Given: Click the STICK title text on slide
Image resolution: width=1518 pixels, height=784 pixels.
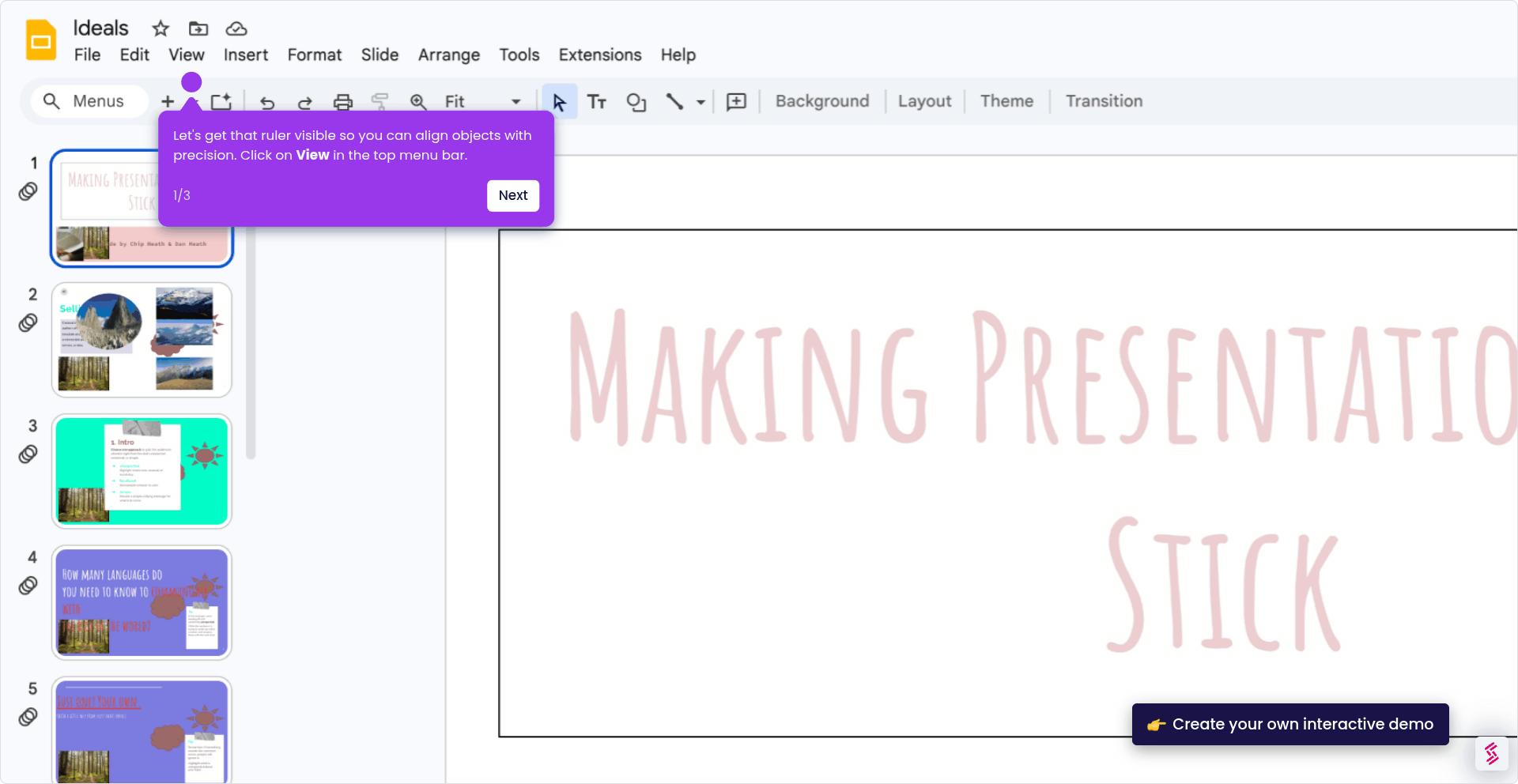Looking at the screenshot, I should coord(1222,583).
